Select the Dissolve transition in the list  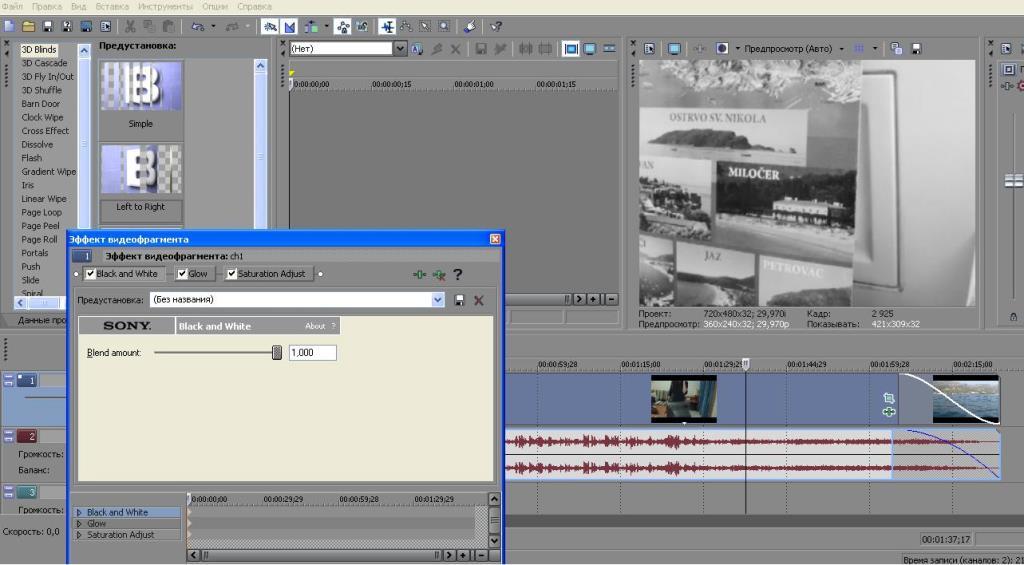click(x=38, y=145)
